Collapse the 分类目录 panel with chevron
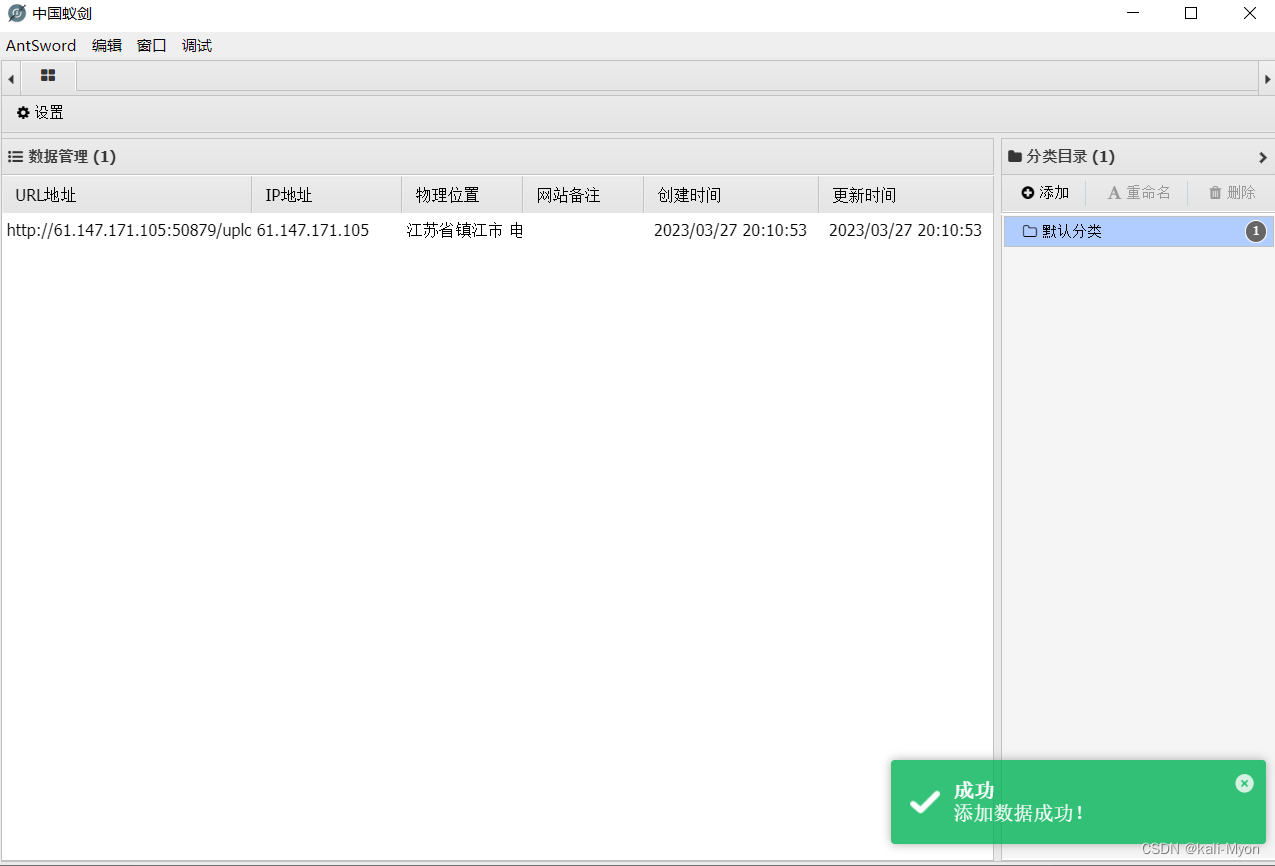Image resolution: width=1275 pixels, height=866 pixels. 1262,157
